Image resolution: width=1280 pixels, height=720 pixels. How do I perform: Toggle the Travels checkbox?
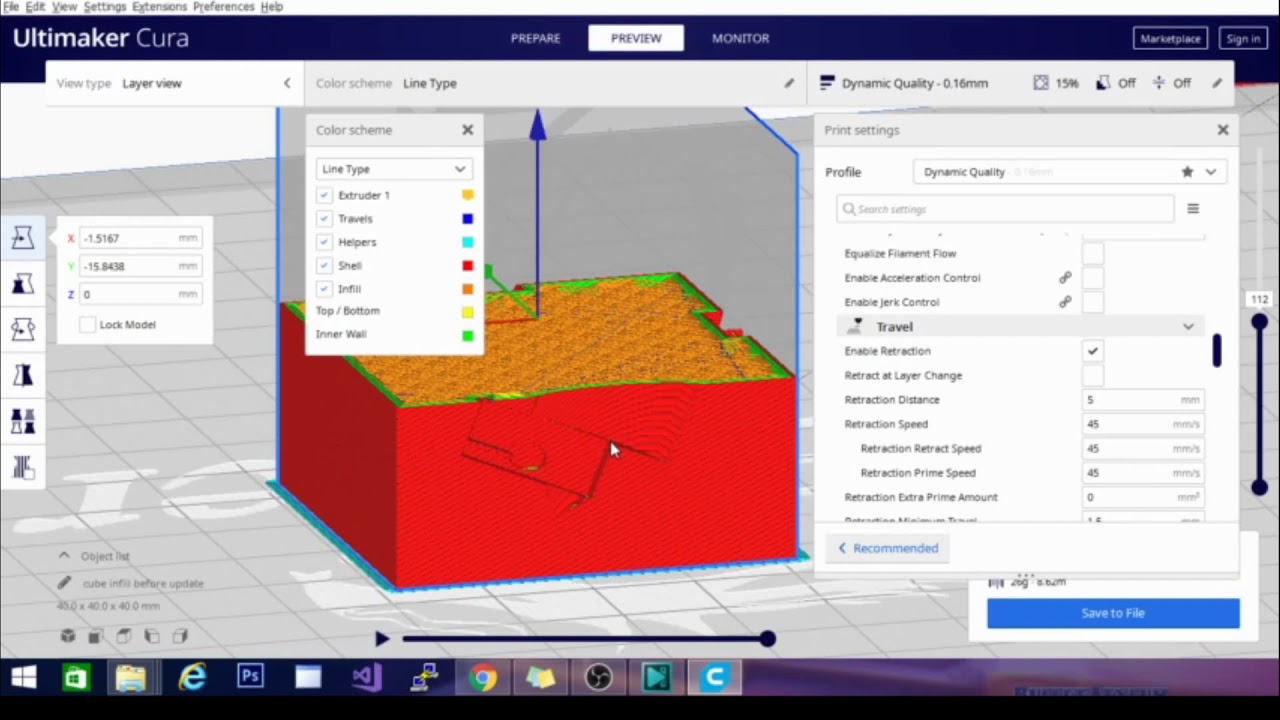pyautogui.click(x=324, y=218)
